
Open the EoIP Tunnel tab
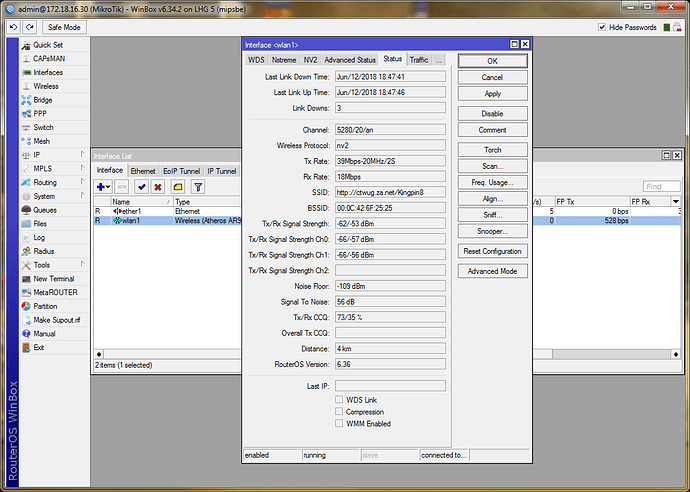click(x=181, y=171)
